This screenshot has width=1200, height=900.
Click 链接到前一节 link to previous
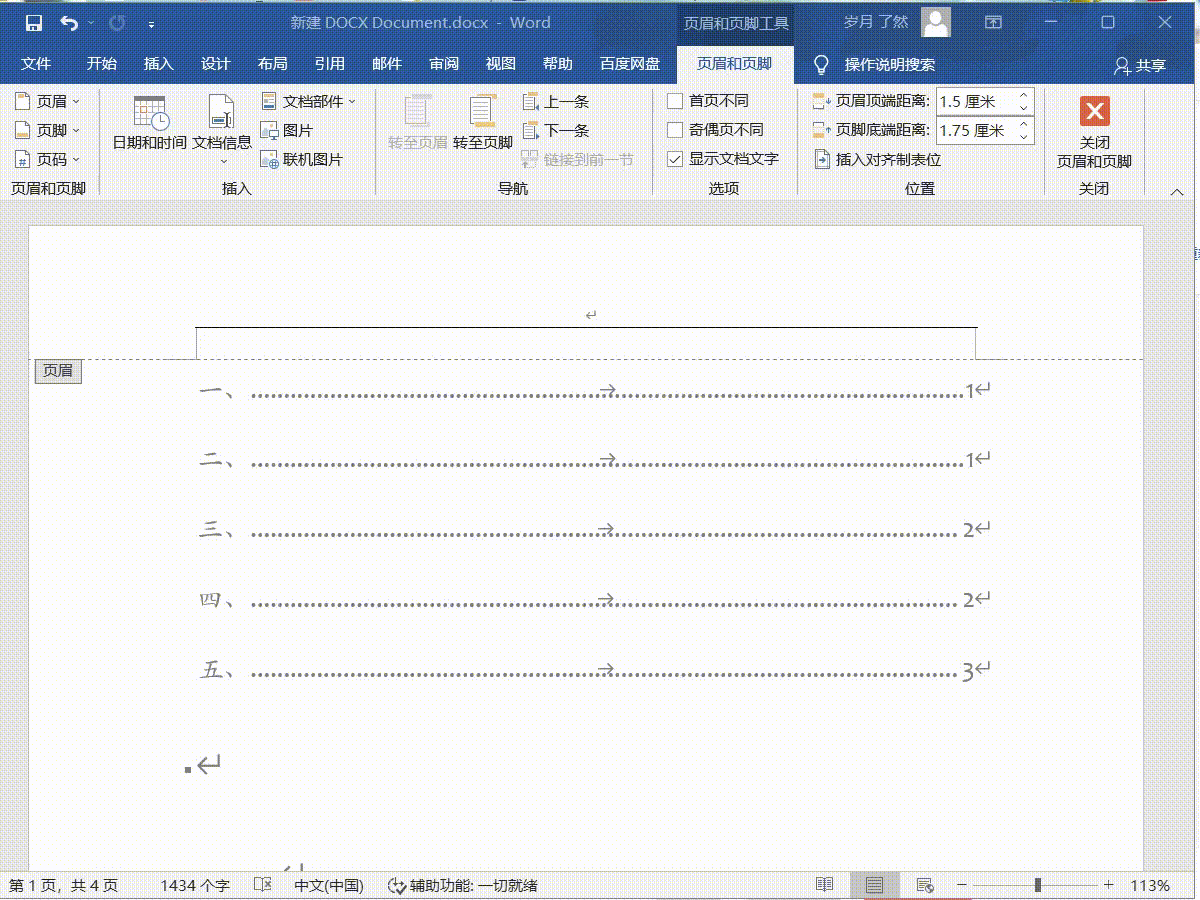pyautogui.click(x=578, y=159)
